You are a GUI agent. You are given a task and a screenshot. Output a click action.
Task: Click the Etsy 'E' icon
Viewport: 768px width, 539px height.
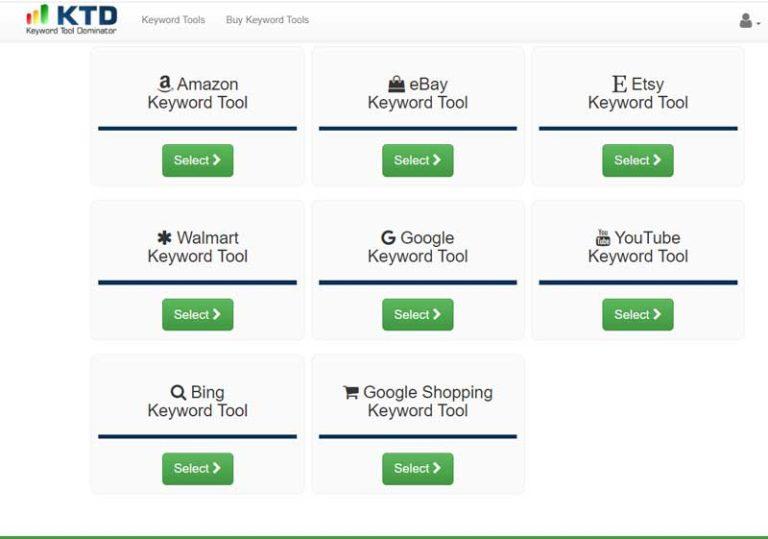point(619,84)
